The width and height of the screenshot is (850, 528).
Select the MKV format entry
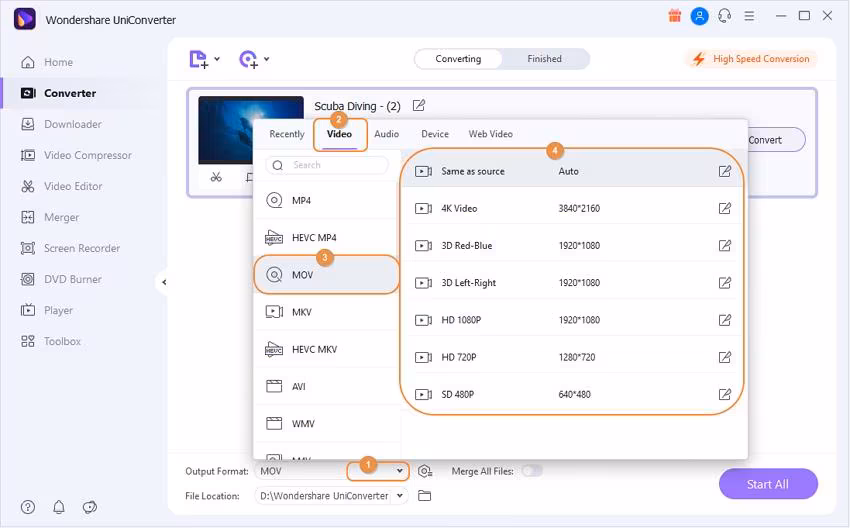point(326,312)
